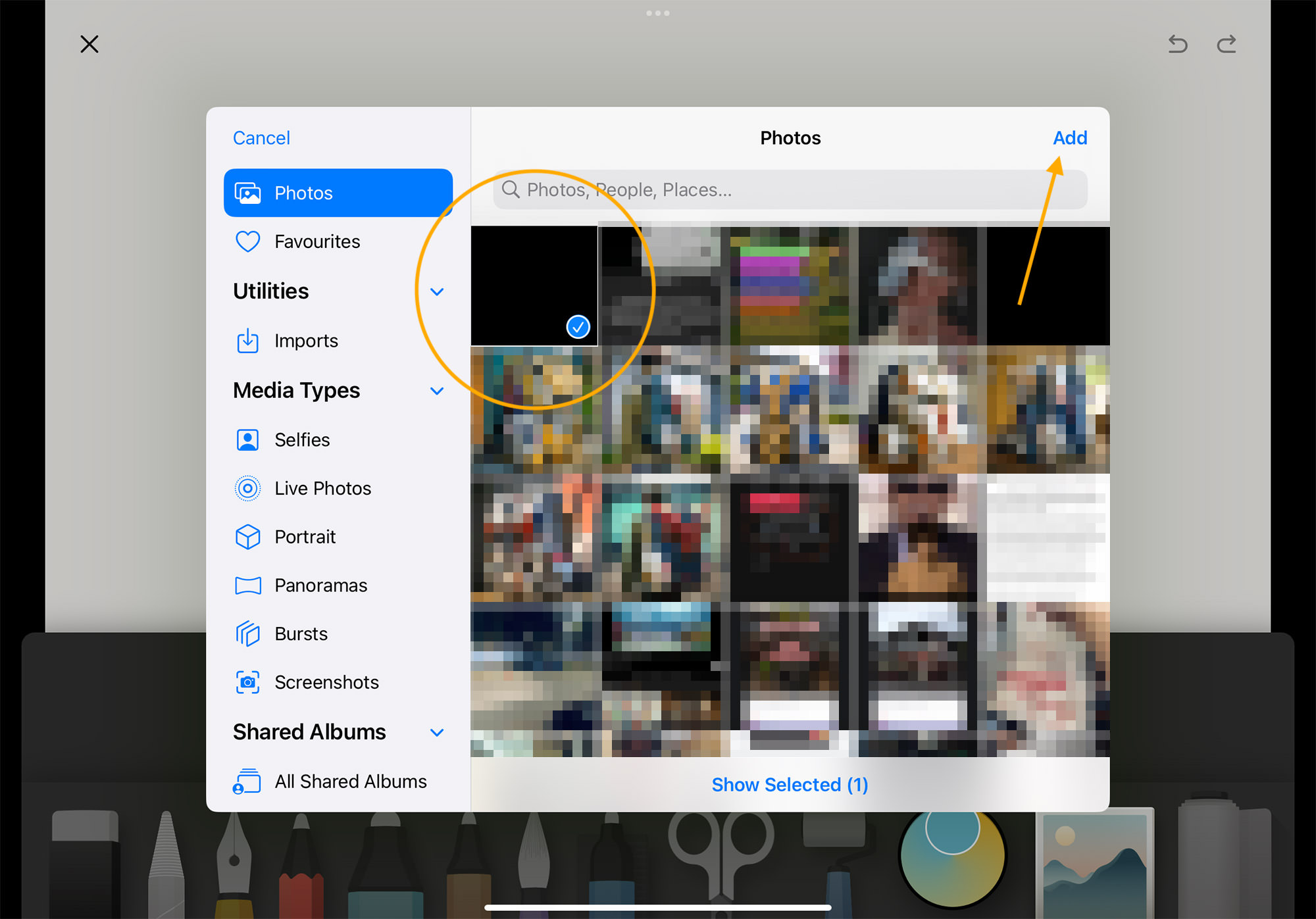Click the search magnifier icon

511,189
